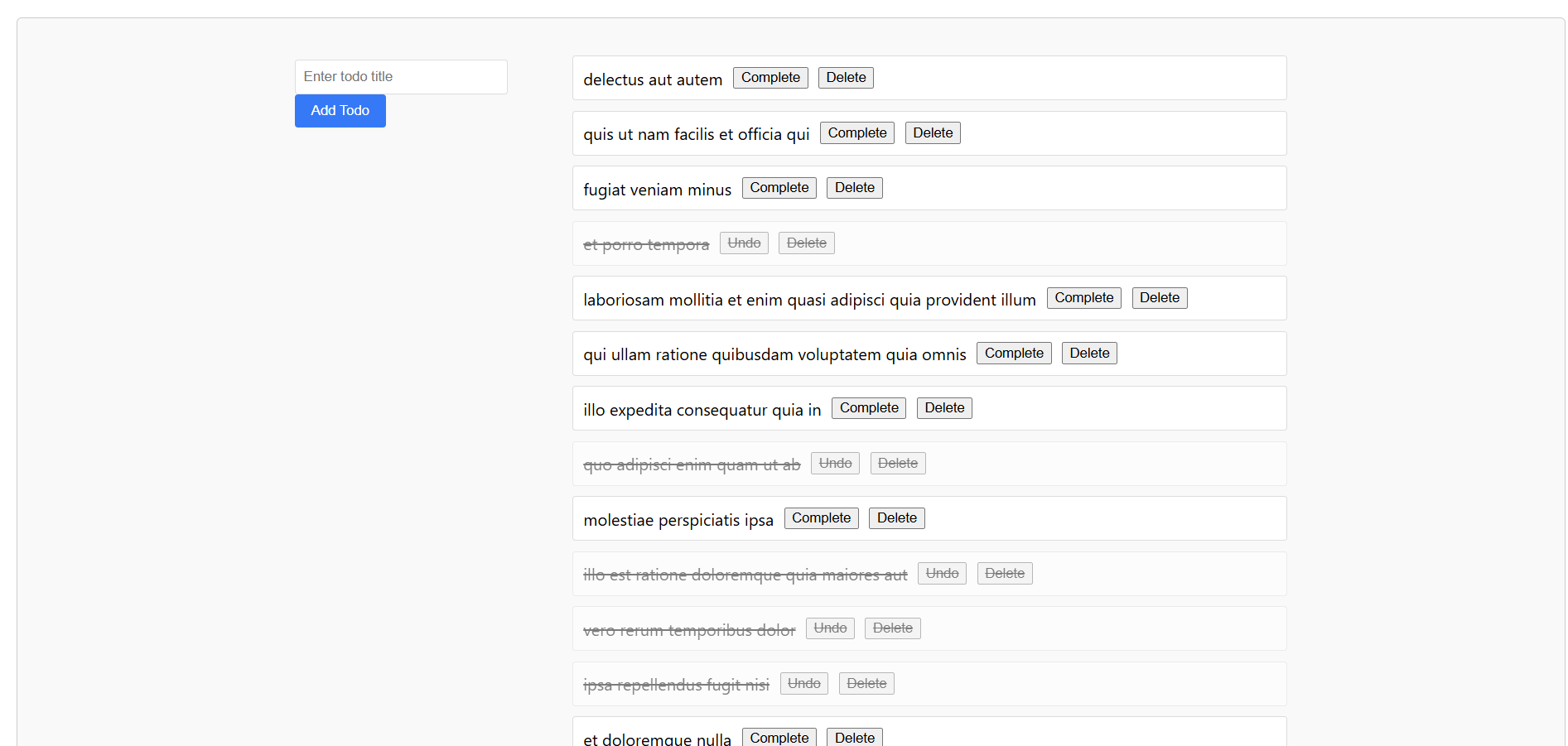The image size is (1568, 746).
Task: Undo completion of "et porro tempora"
Action: point(743,243)
